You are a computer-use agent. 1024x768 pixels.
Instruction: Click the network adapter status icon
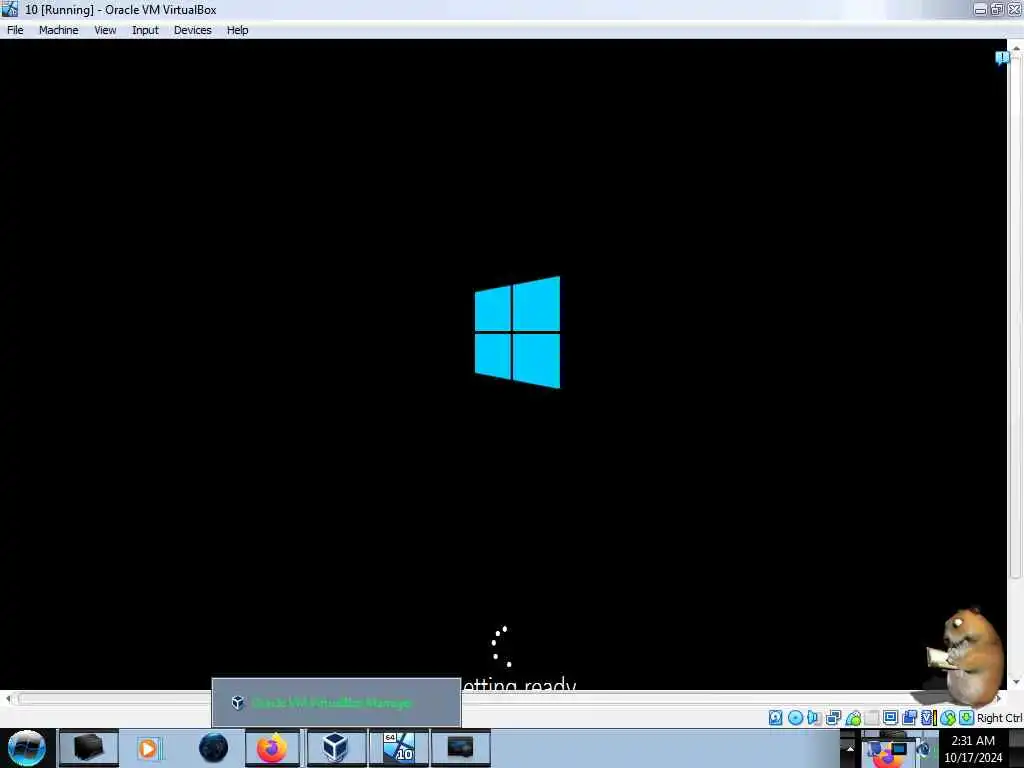click(833, 718)
